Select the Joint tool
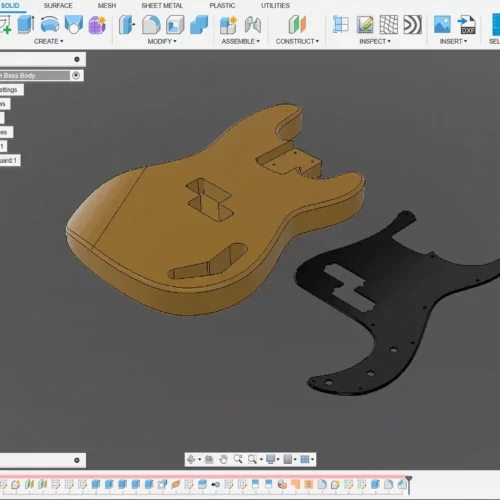500x500 pixels. (253, 24)
